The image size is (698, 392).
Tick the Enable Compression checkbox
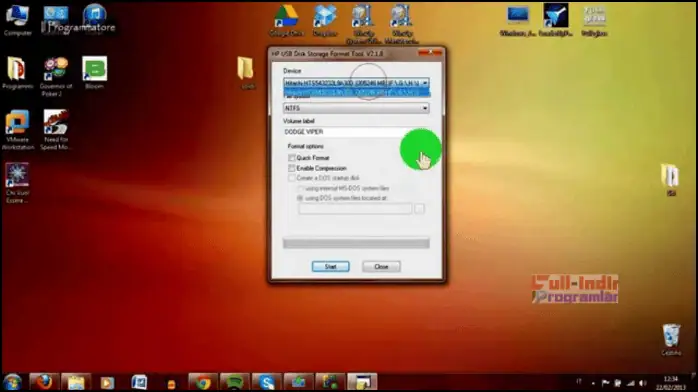pyautogui.click(x=292, y=168)
